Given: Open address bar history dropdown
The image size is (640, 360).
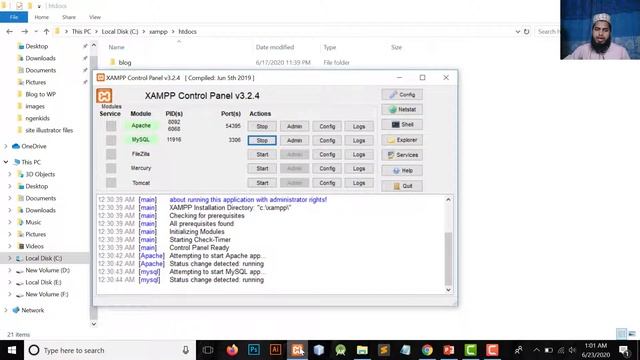Looking at the screenshot, I should click(x=518, y=31).
